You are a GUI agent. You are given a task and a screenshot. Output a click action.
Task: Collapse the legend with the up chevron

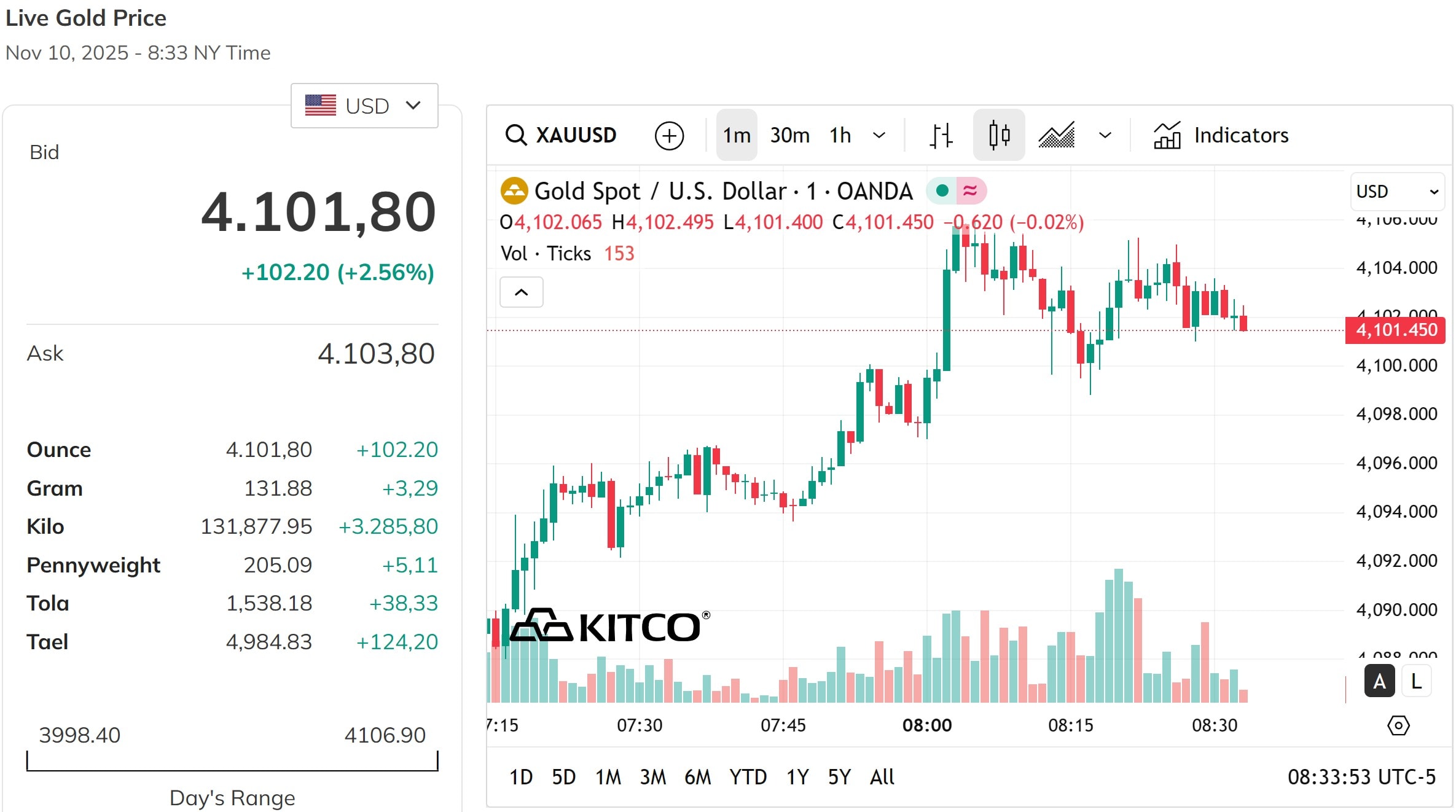pyautogui.click(x=521, y=292)
